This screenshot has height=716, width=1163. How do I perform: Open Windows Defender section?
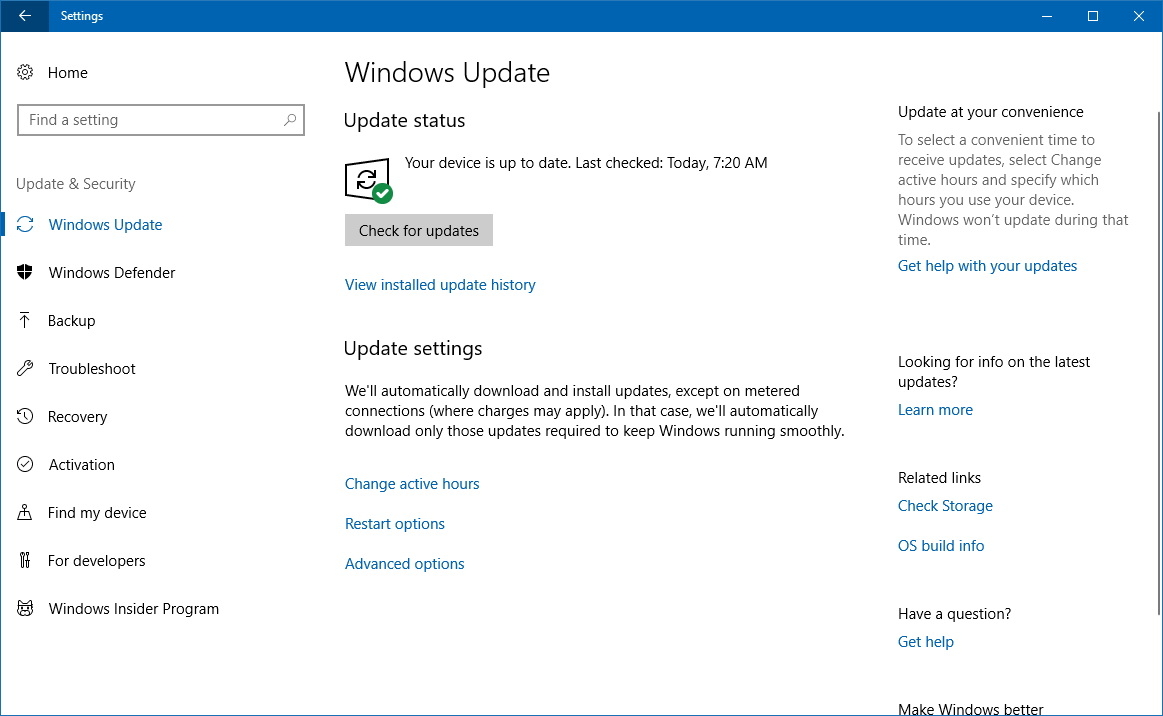(x=112, y=273)
